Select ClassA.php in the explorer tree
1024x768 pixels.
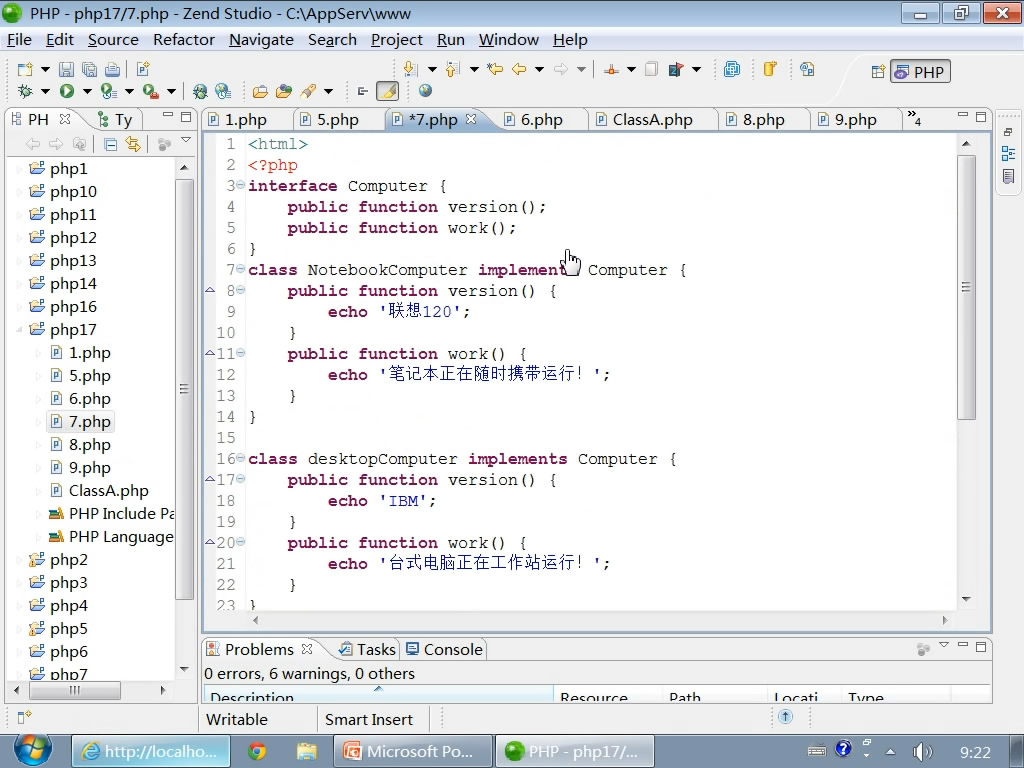coord(108,490)
